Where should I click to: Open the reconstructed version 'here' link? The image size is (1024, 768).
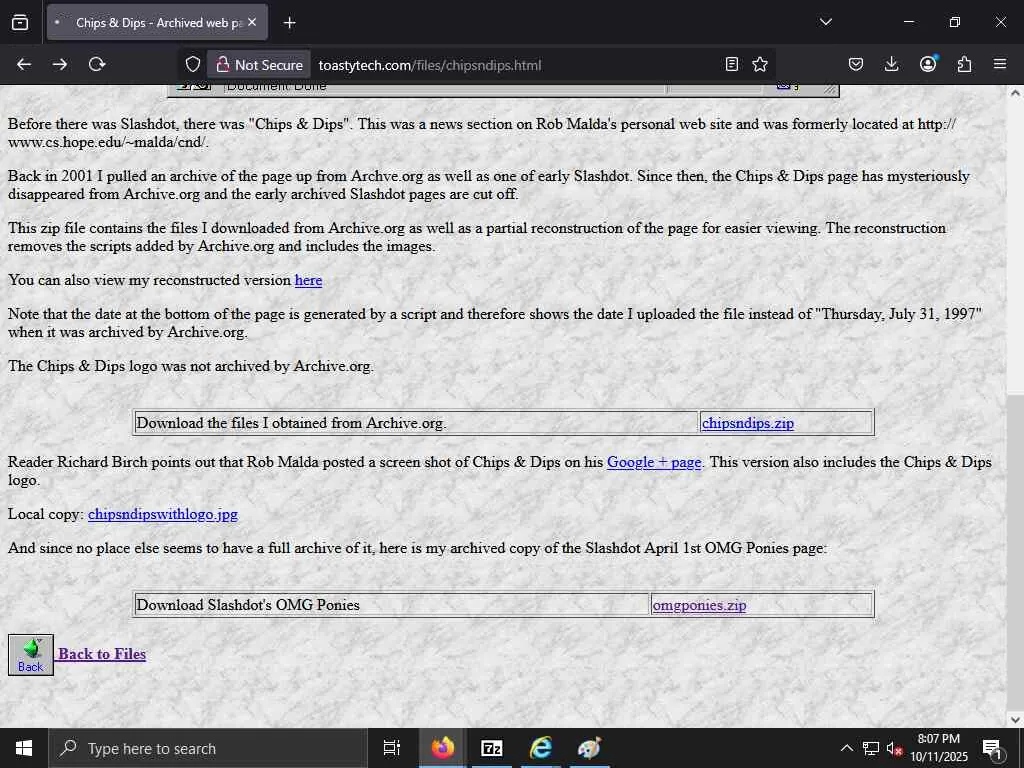click(308, 280)
